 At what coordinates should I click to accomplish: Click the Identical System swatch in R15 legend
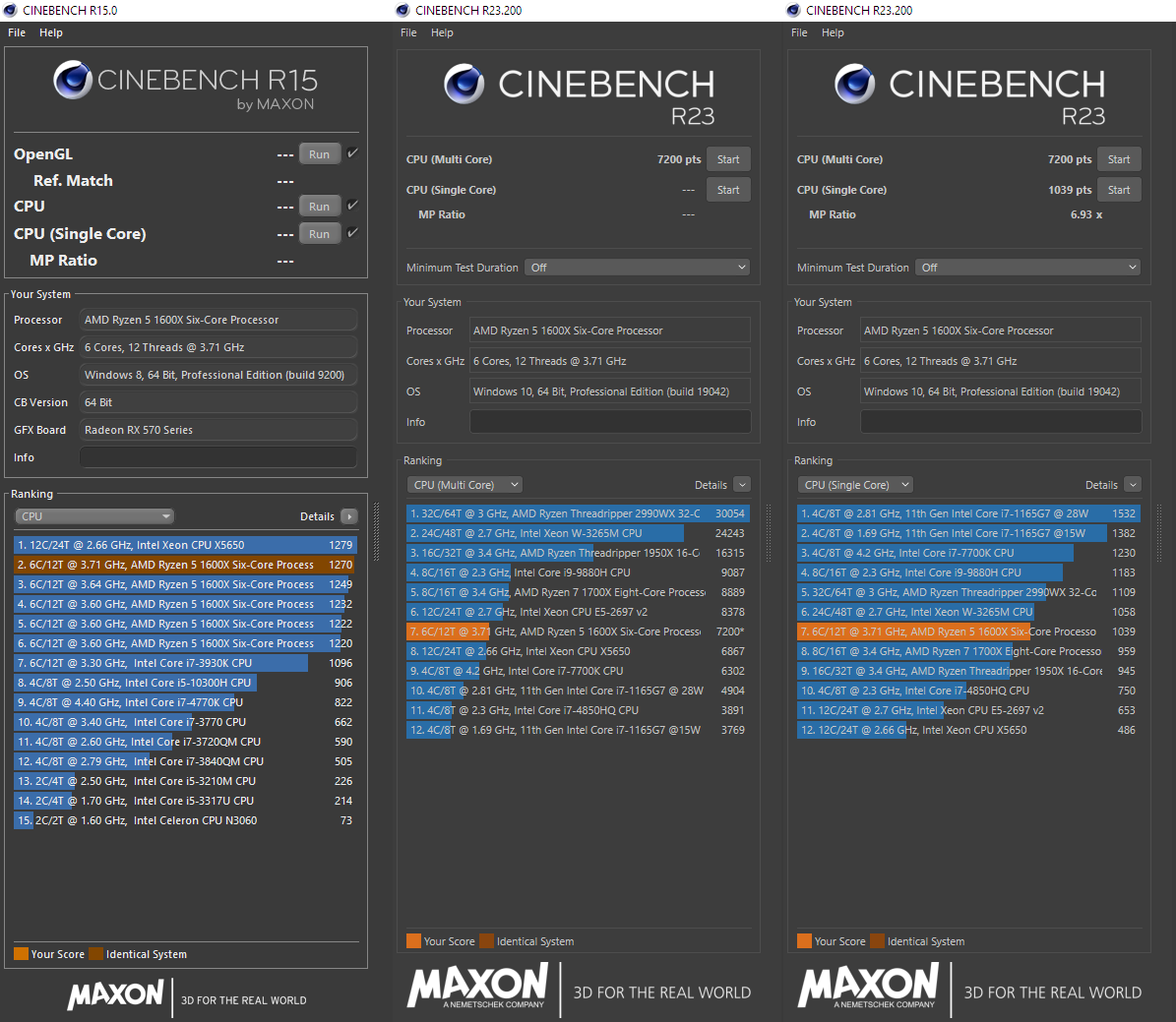96,954
